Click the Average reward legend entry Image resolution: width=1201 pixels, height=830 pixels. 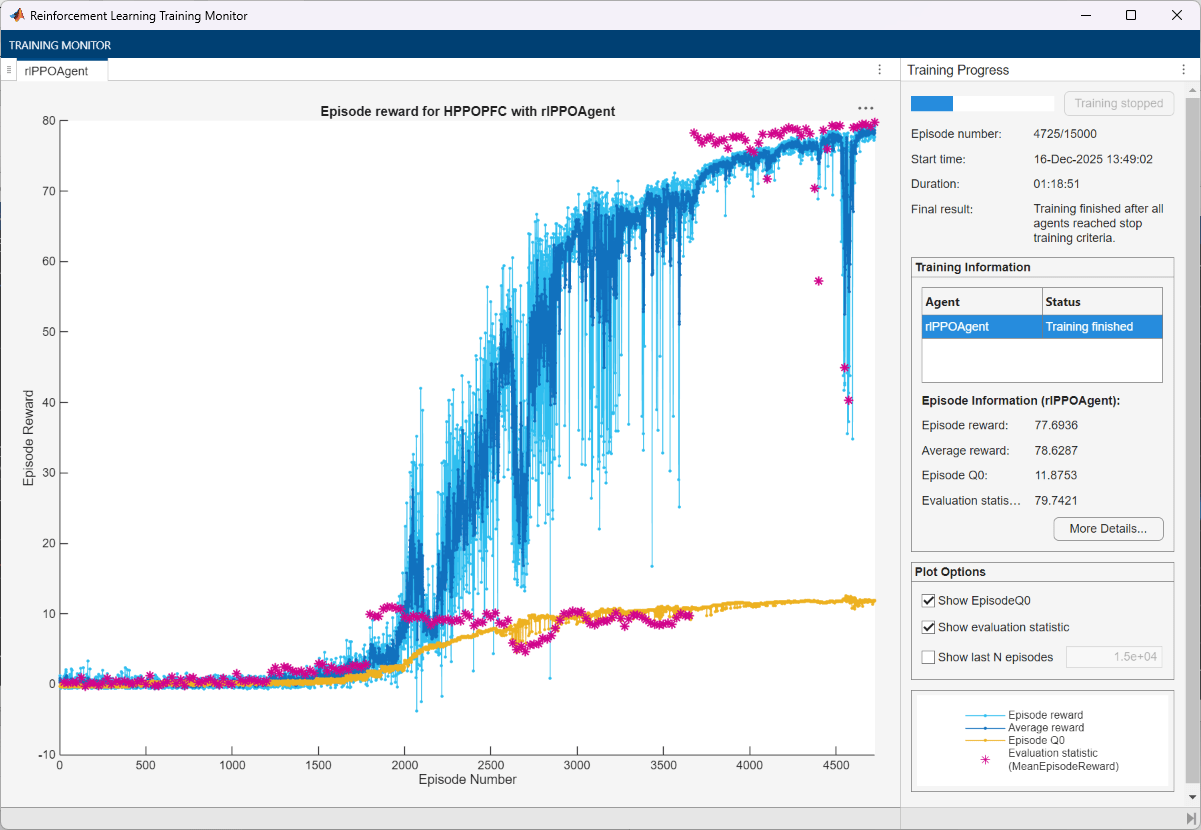point(1045,728)
